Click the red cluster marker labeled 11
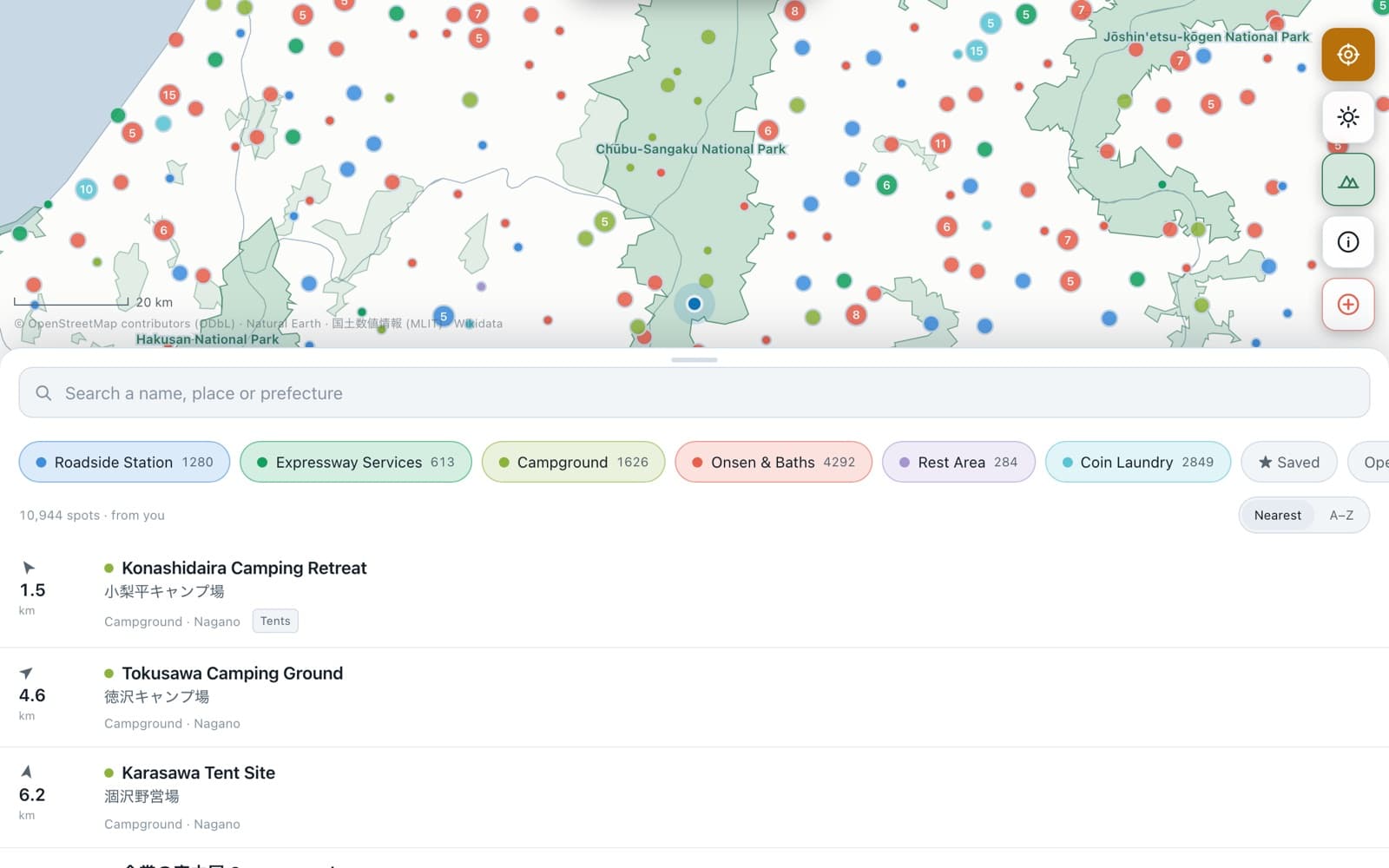This screenshot has height=868, width=1389. click(x=940, y=143)
